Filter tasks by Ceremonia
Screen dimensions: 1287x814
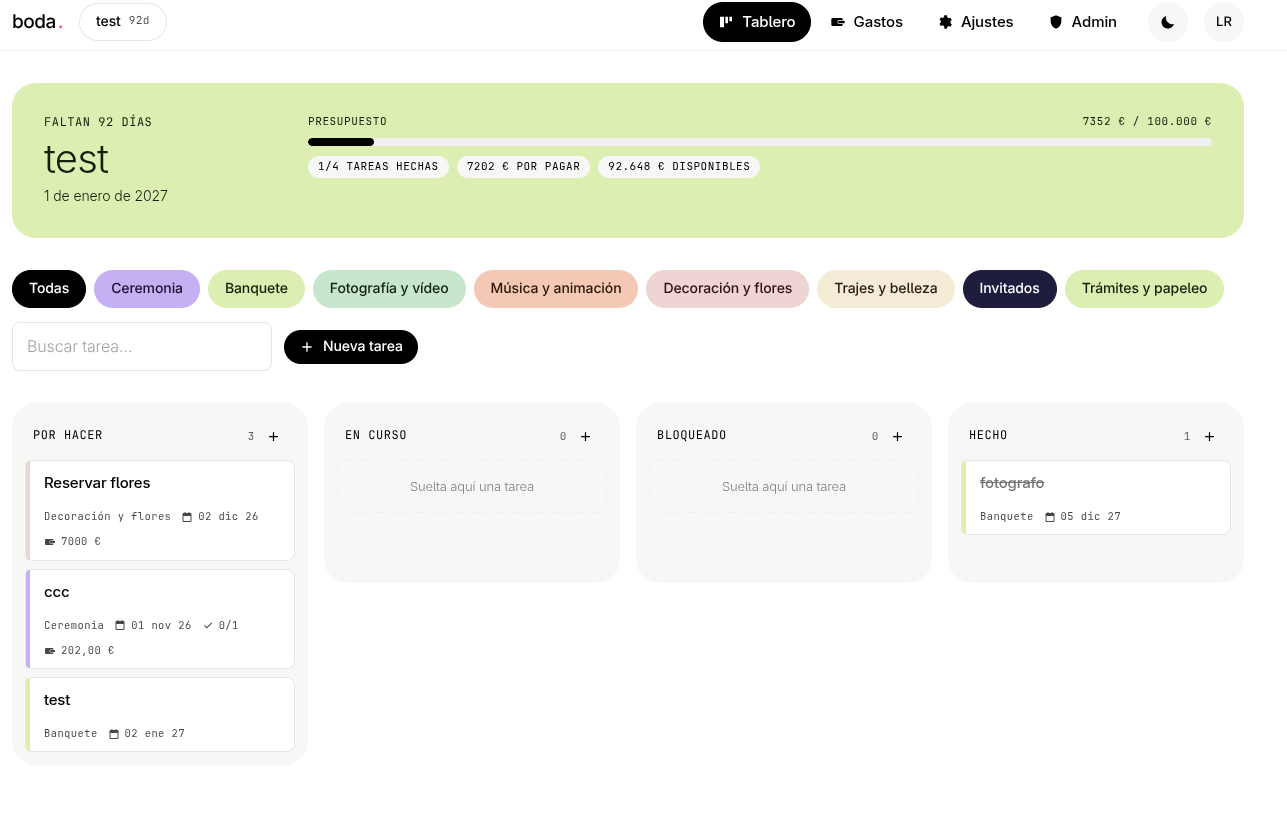pos(147,289)
